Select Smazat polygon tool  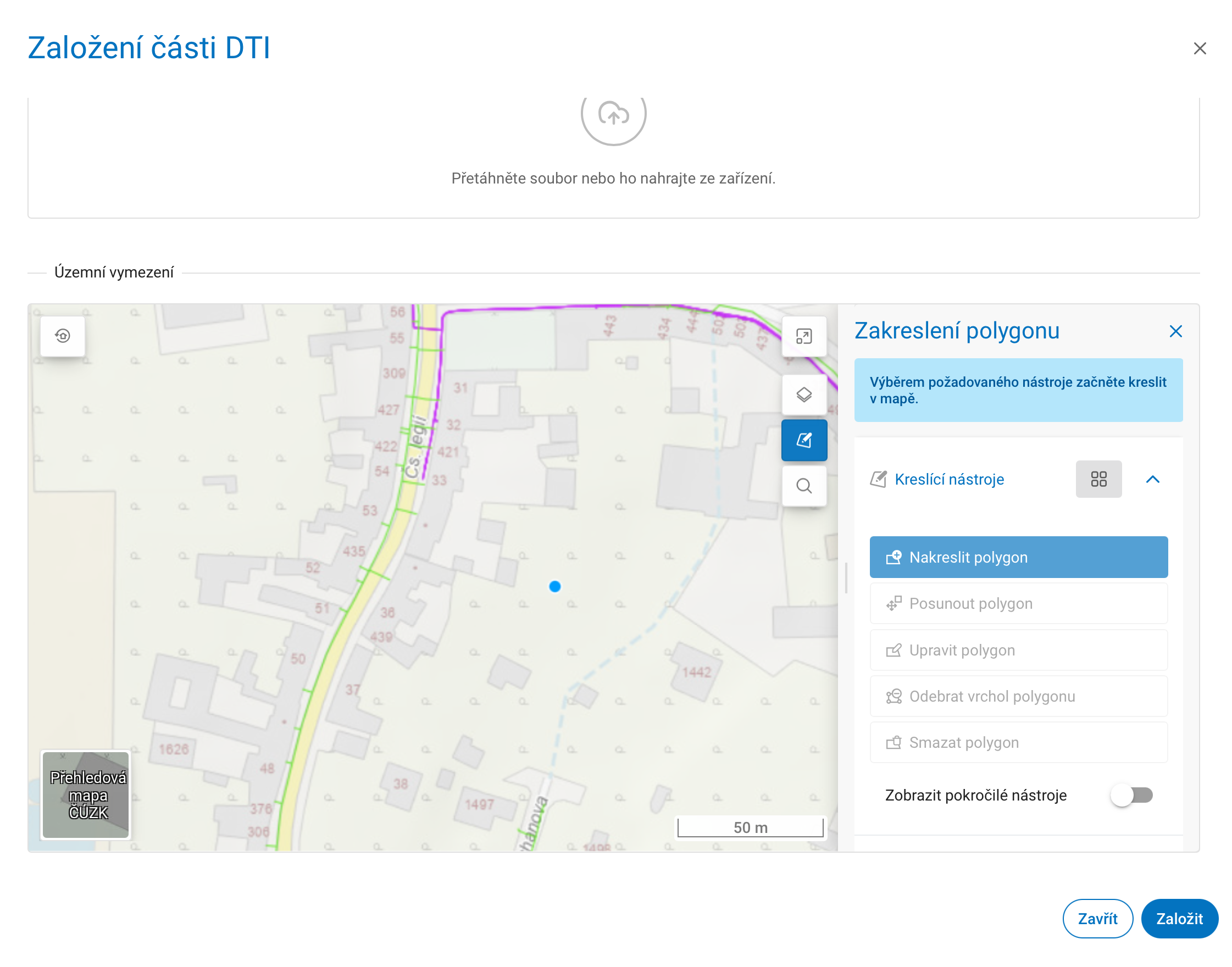tap(1019, 742)
